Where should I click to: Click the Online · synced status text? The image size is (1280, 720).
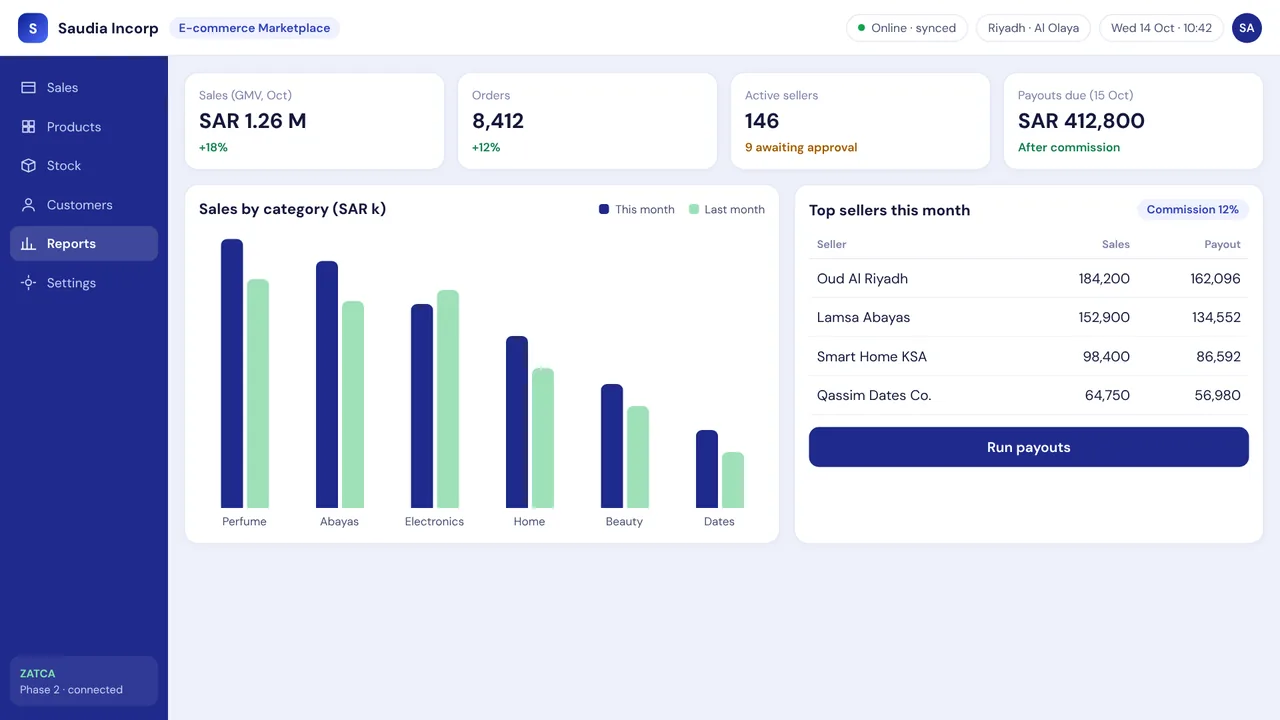pos(913,28)
